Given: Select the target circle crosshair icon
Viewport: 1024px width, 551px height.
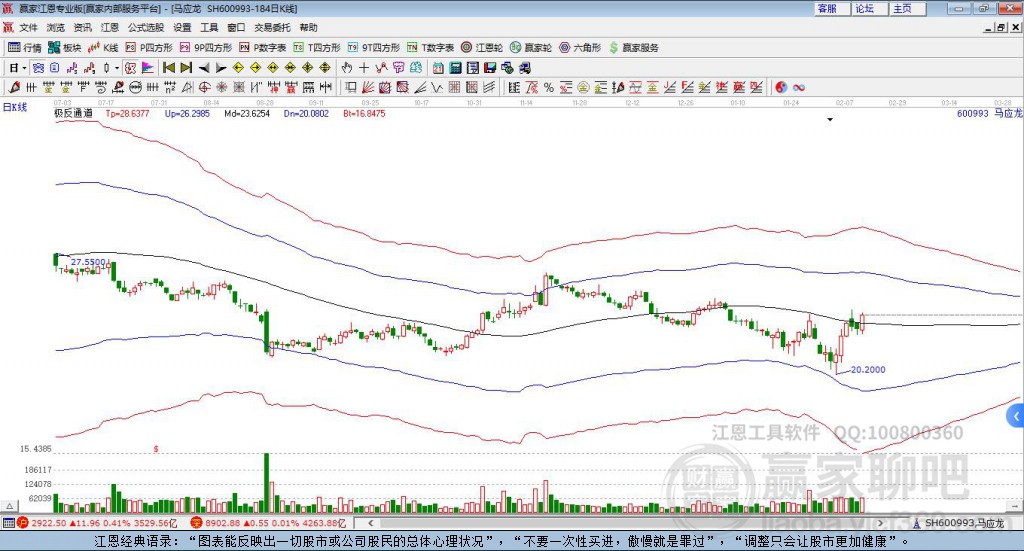Looking at the screenshot, I should [204, 87].
